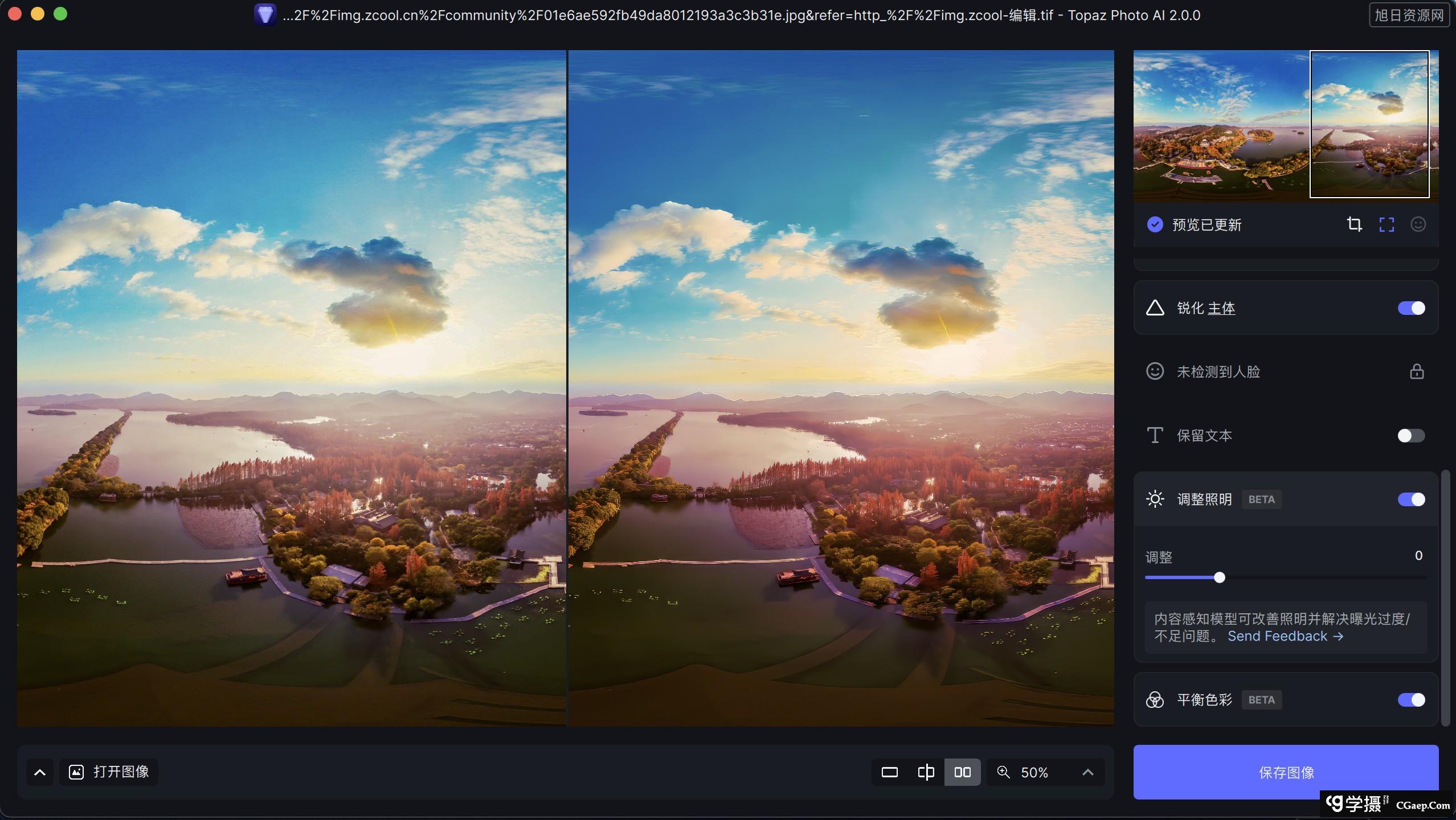Switch to split slider view
This screenshot has width=1456, height=820.
[x=926, y=772]
